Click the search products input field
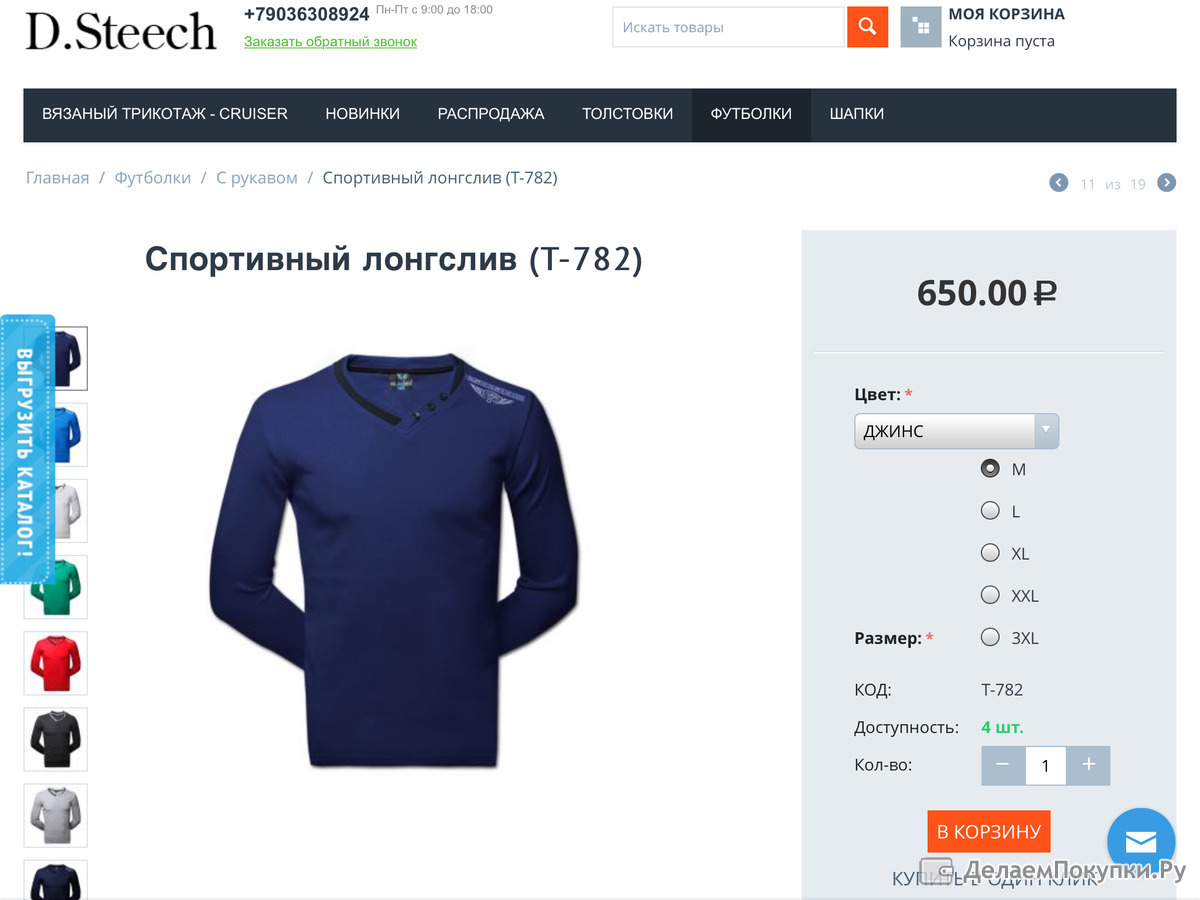This screenshot has height=900, width=1200. coord(729,27)
